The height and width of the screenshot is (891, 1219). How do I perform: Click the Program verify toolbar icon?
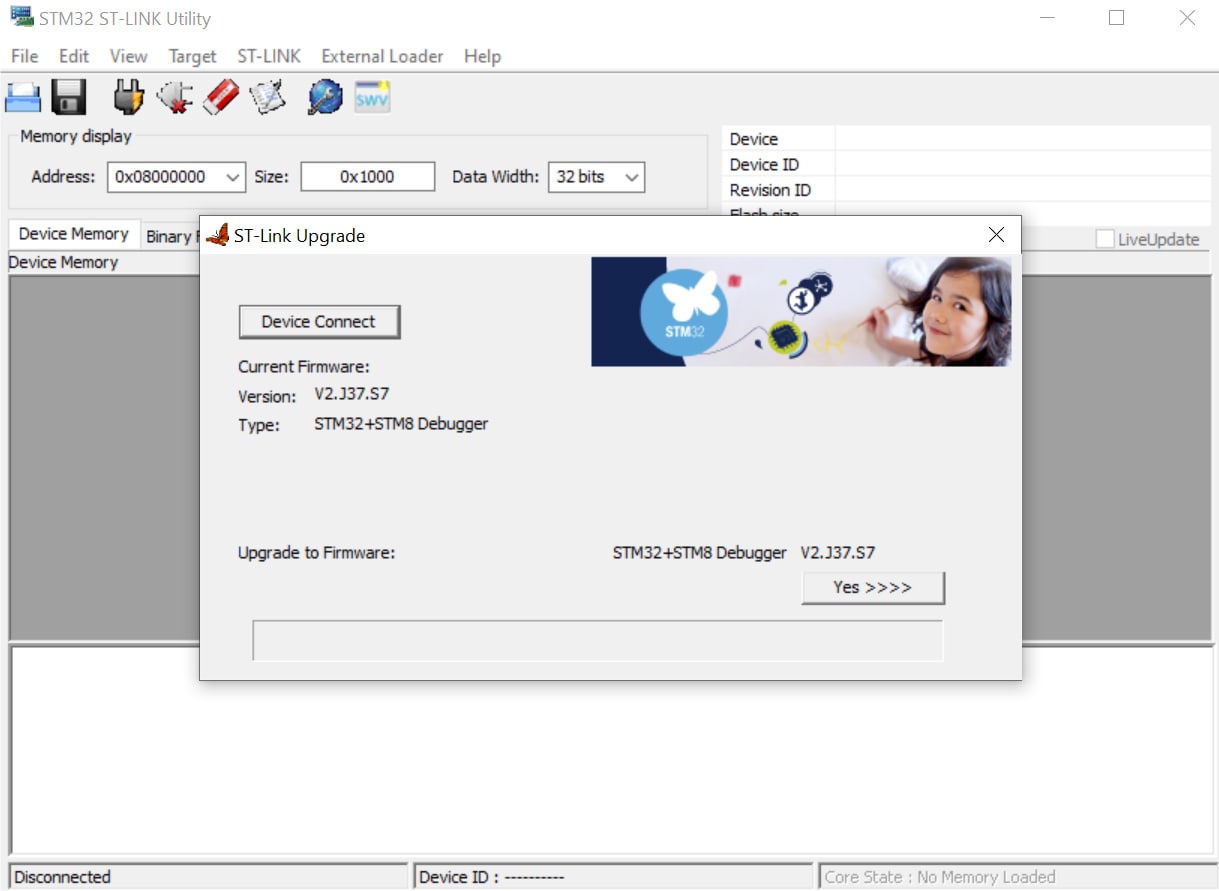tap(267, 97)
